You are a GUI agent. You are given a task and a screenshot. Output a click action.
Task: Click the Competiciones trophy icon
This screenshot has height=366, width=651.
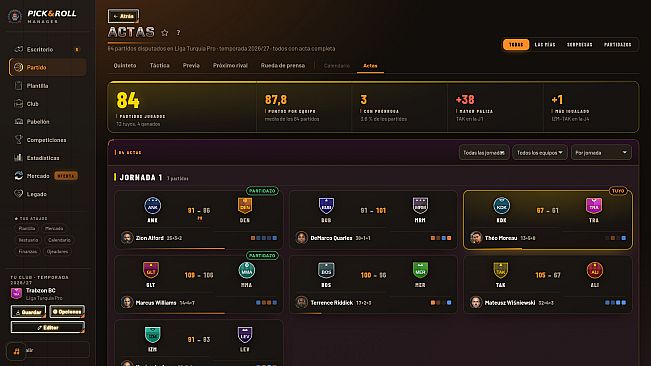pos(19,140)
